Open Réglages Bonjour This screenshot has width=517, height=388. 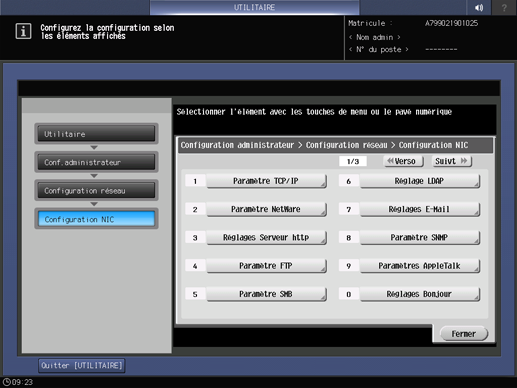420,294
